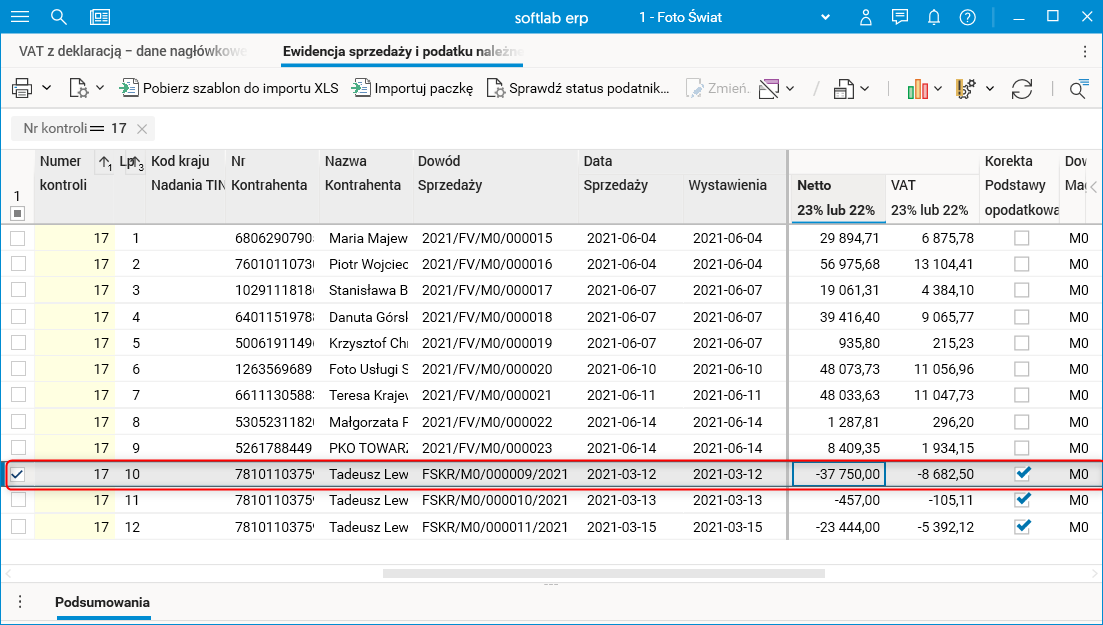Open the Podsumowania tab

pos(102,602)
